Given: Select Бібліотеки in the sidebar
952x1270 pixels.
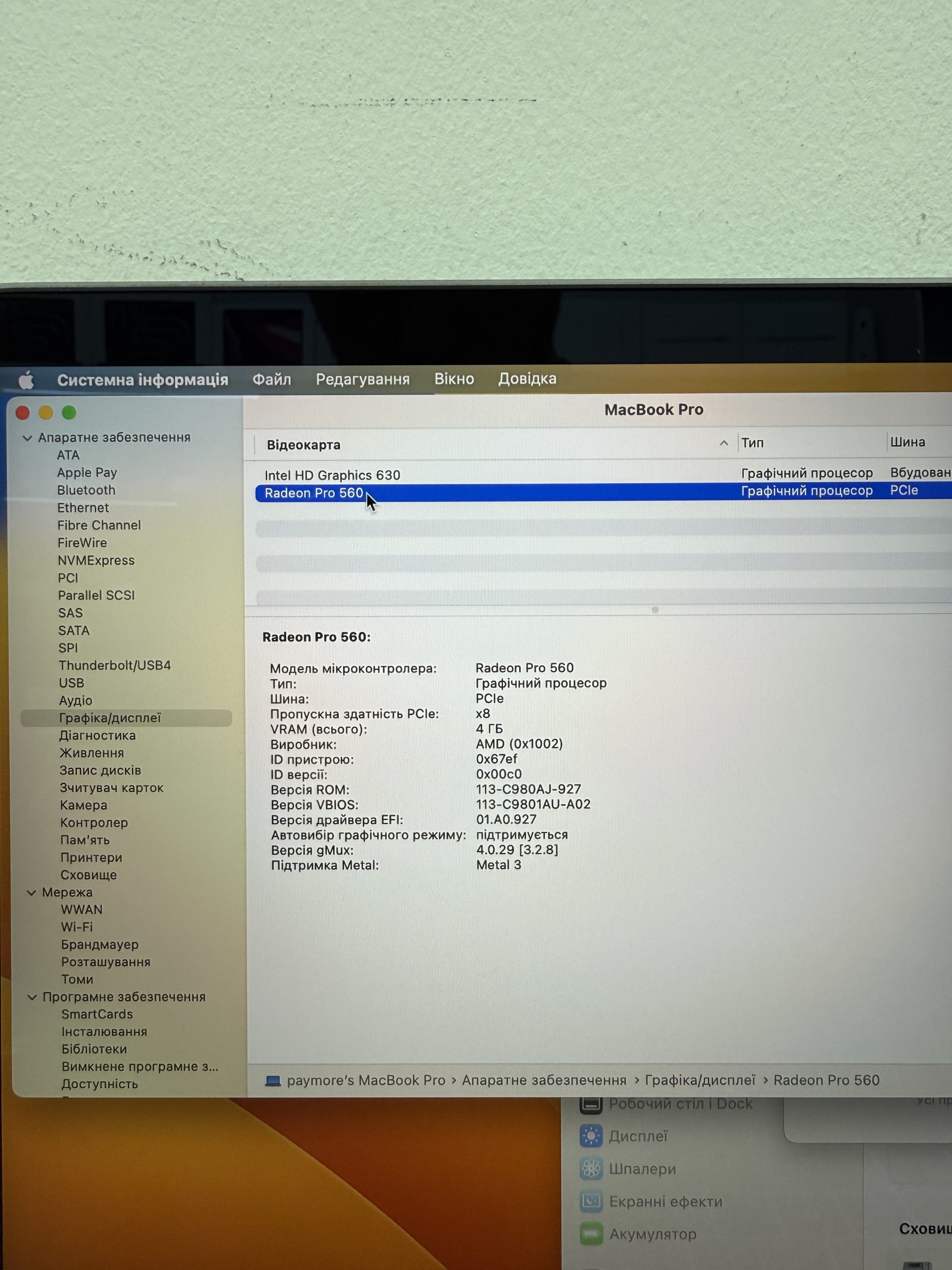Looking at the screenshot, I should click(x=95, y=1050).
